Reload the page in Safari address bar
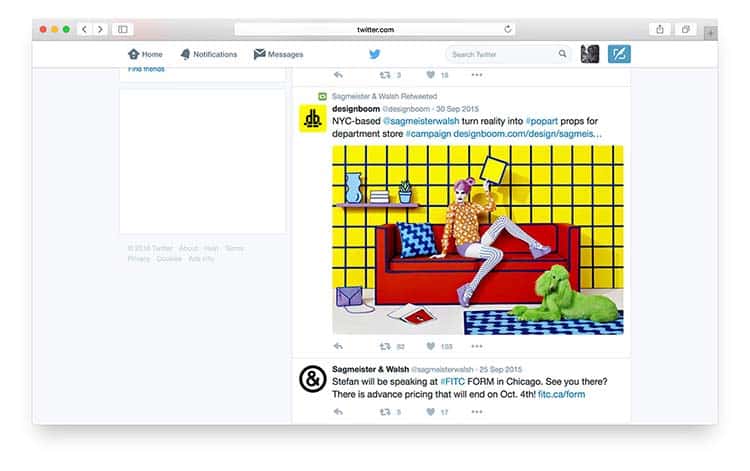Image resolution: width=750 pixels, height=471 pixels. coord(508,29)
